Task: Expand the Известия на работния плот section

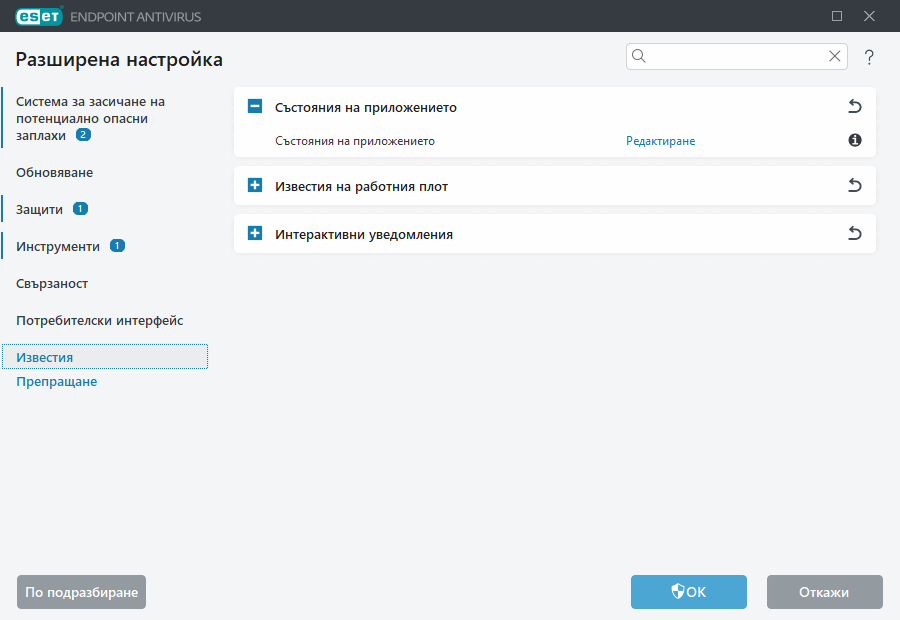Action: [255, 185]
